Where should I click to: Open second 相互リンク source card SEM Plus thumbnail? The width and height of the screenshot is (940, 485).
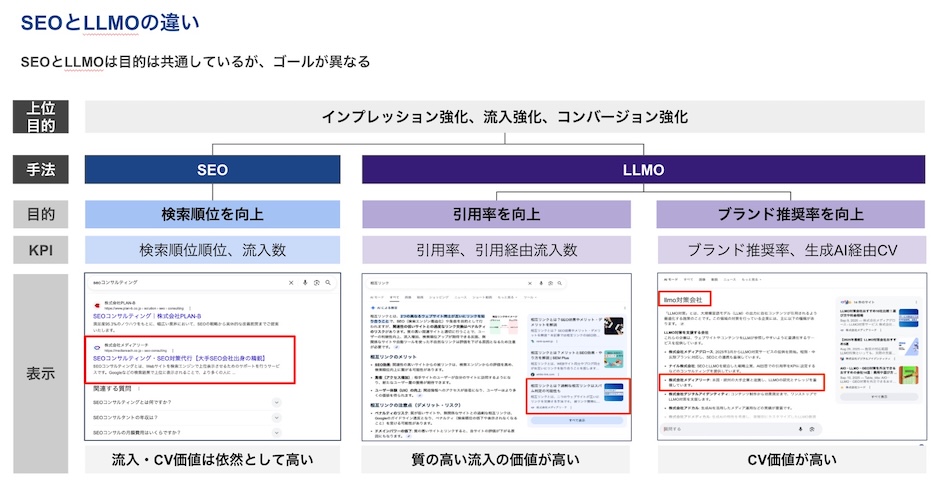pyautogui.click(x=613, y=359)
